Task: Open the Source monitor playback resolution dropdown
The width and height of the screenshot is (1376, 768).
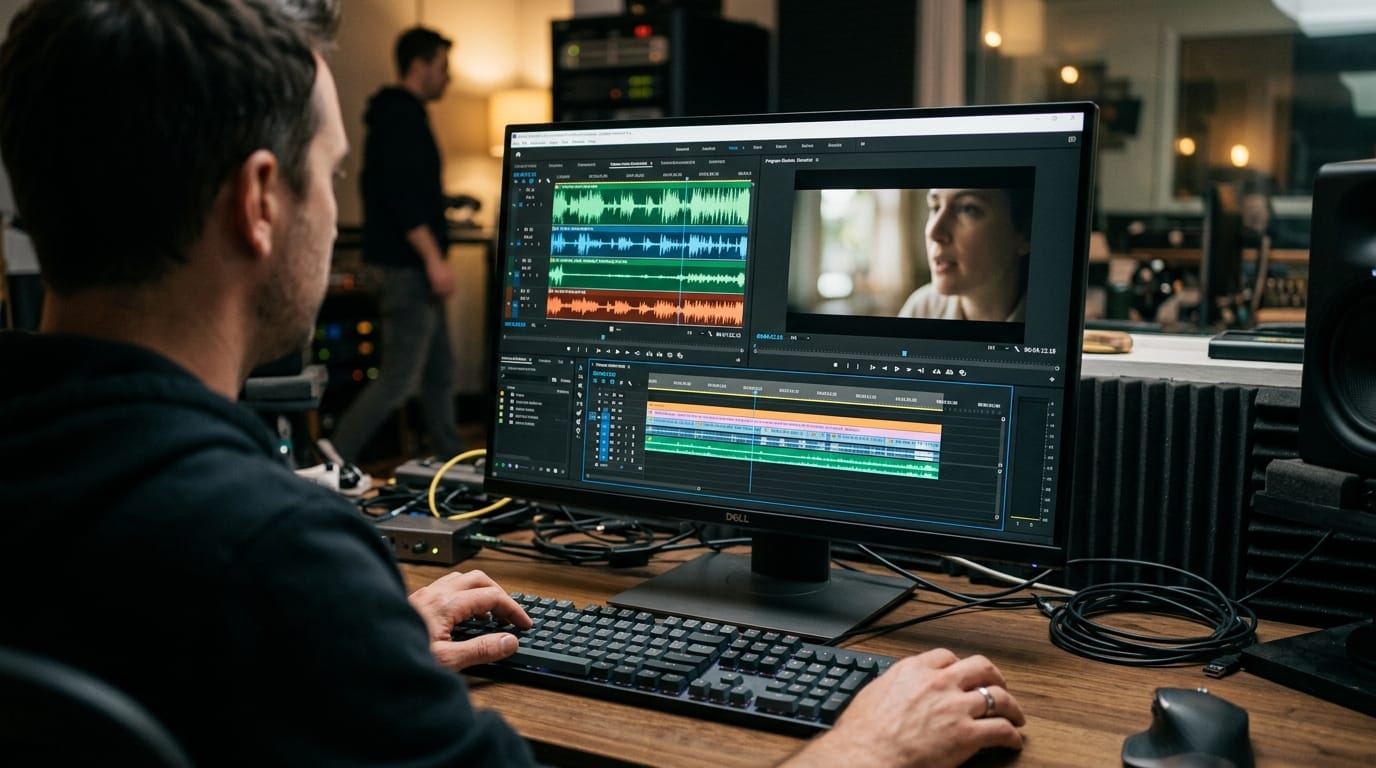Action: [695, 333]
